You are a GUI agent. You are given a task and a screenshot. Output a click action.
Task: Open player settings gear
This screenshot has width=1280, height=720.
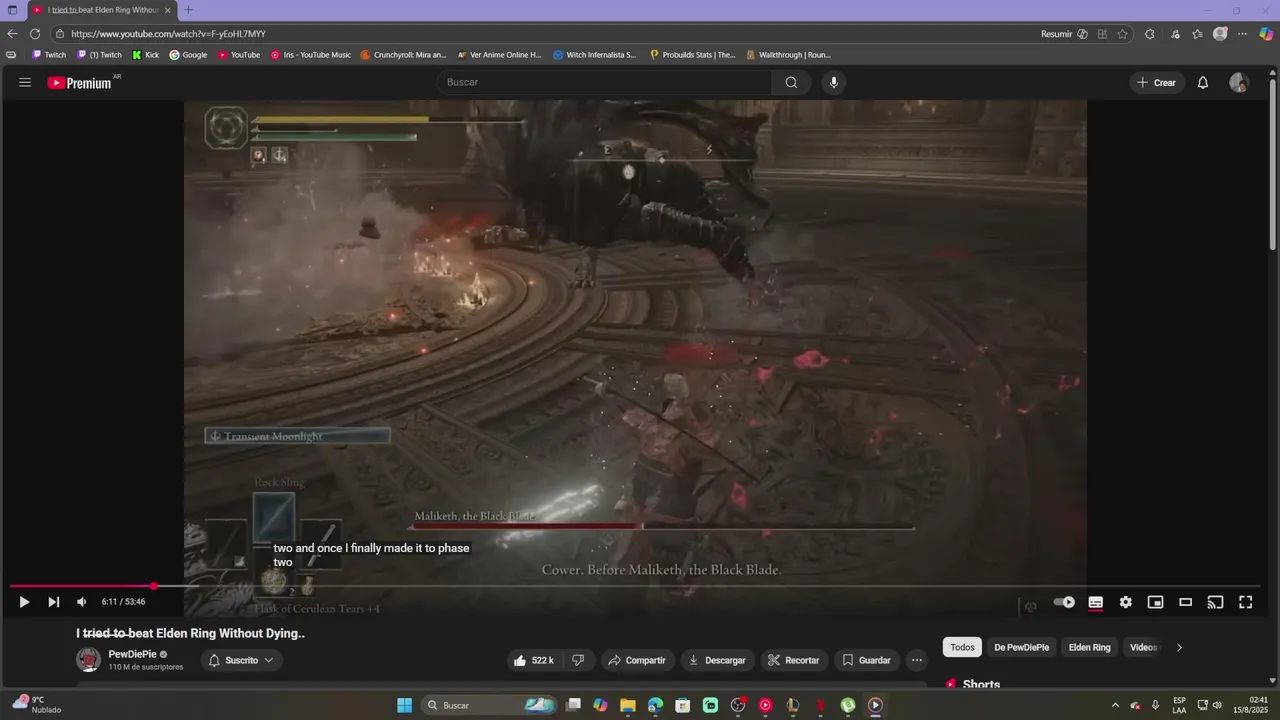point(1126,602)
